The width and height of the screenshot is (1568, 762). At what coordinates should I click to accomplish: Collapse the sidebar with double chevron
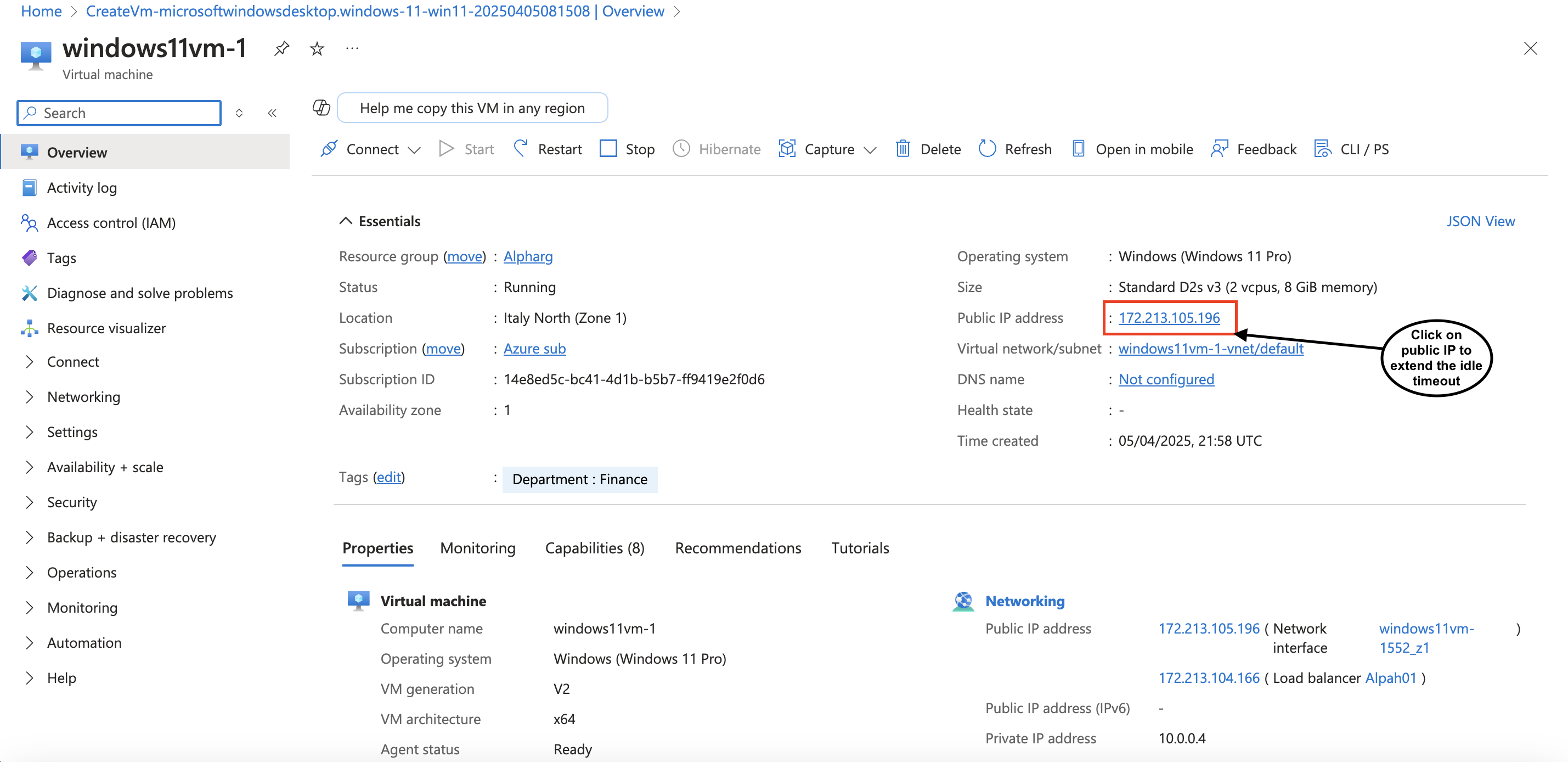(x=272, y=113)
